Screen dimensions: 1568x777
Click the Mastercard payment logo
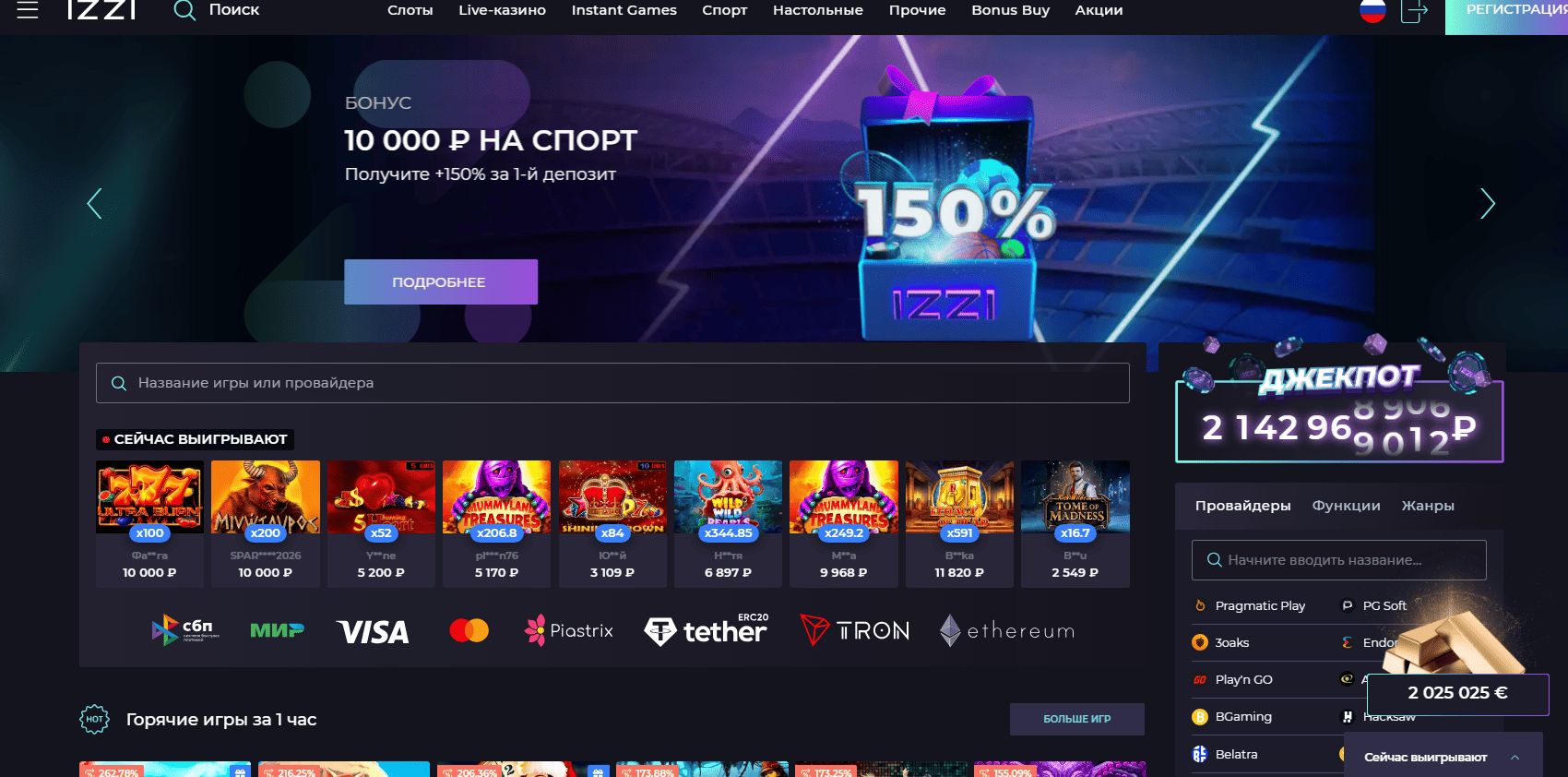click(x=469, y=630)
